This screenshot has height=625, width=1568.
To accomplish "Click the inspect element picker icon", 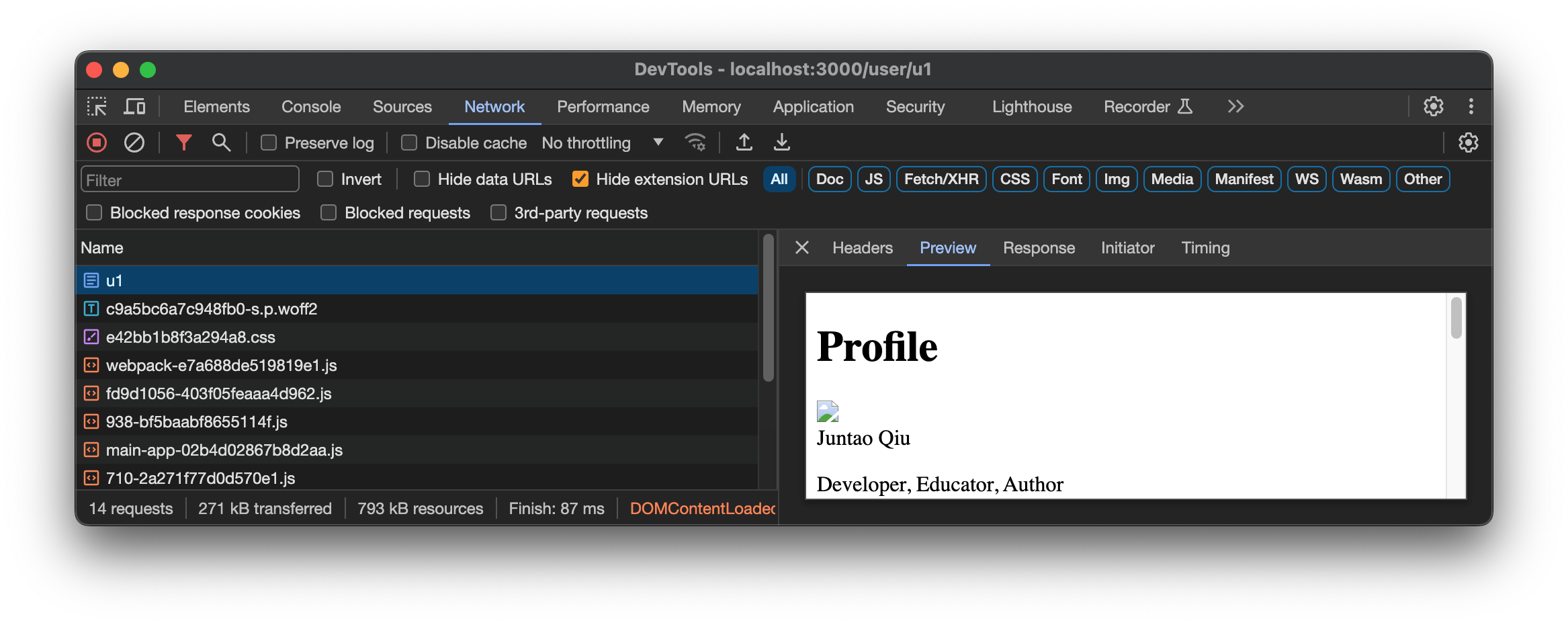I will pyautogui.click(x=97, y=107).
